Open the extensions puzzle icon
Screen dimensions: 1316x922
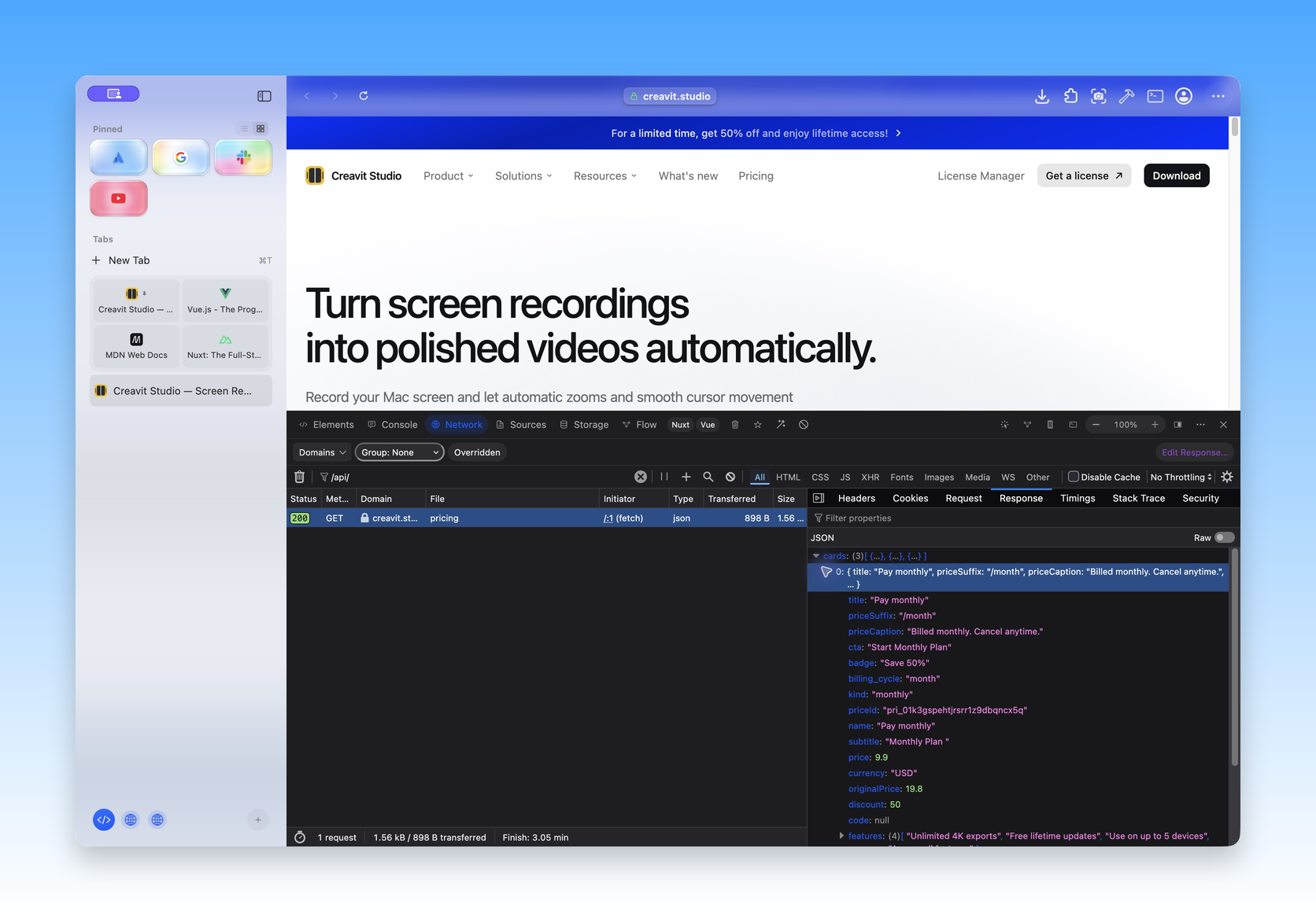1070,96
